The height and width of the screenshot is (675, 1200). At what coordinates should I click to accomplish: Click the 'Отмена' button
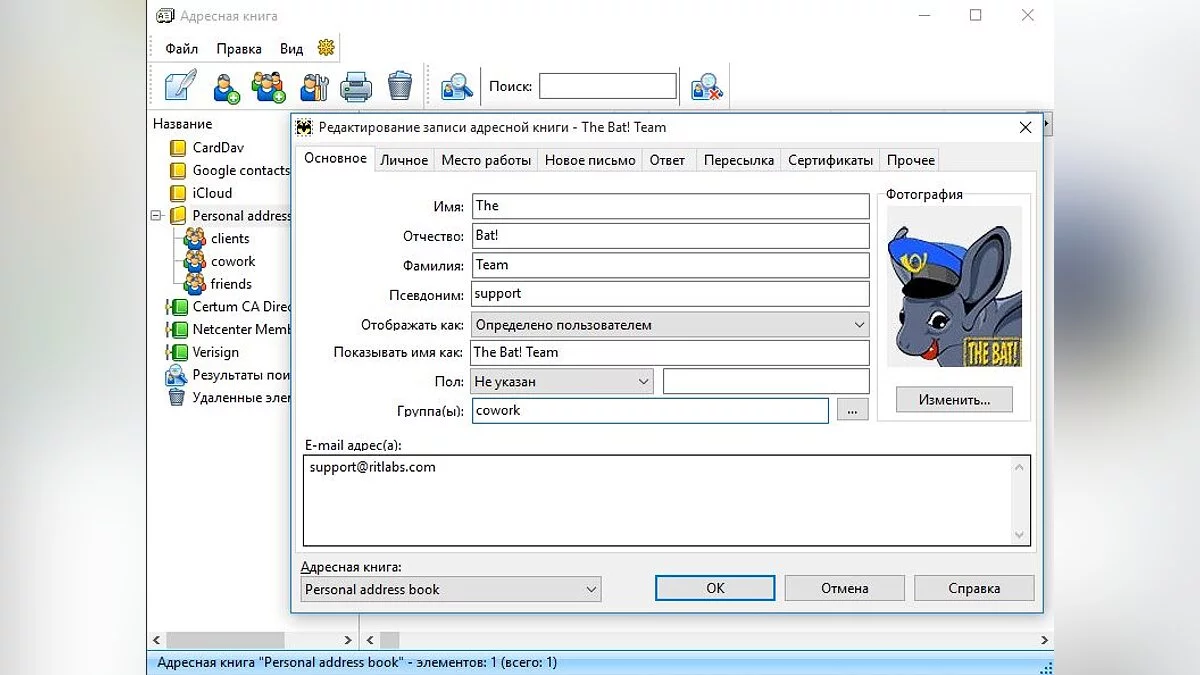click(844, 588)
